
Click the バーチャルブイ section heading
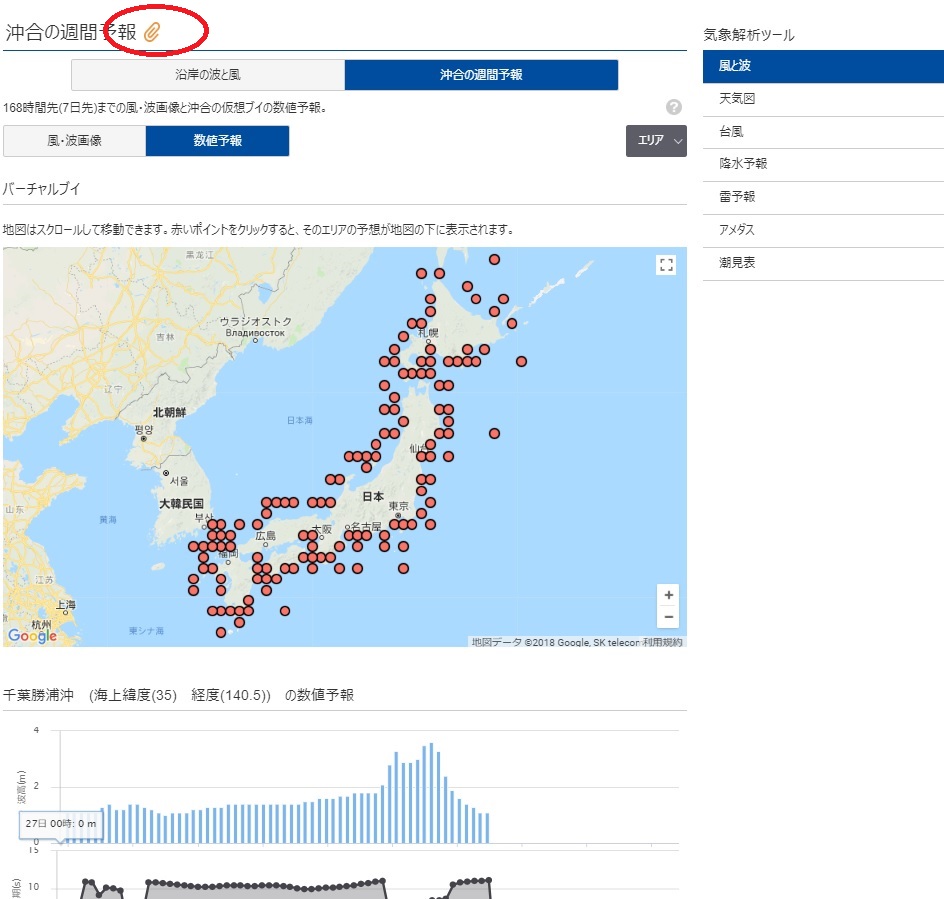pos(42,189)
